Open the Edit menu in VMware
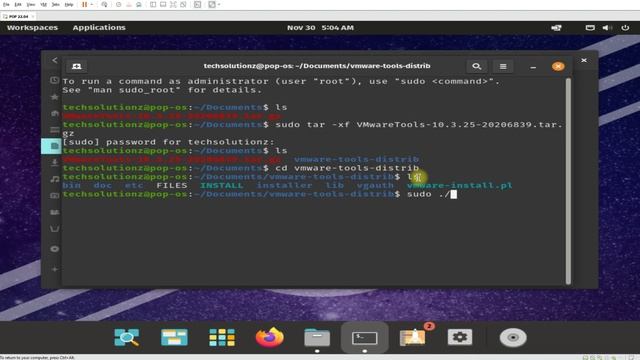 pos(18,4)
